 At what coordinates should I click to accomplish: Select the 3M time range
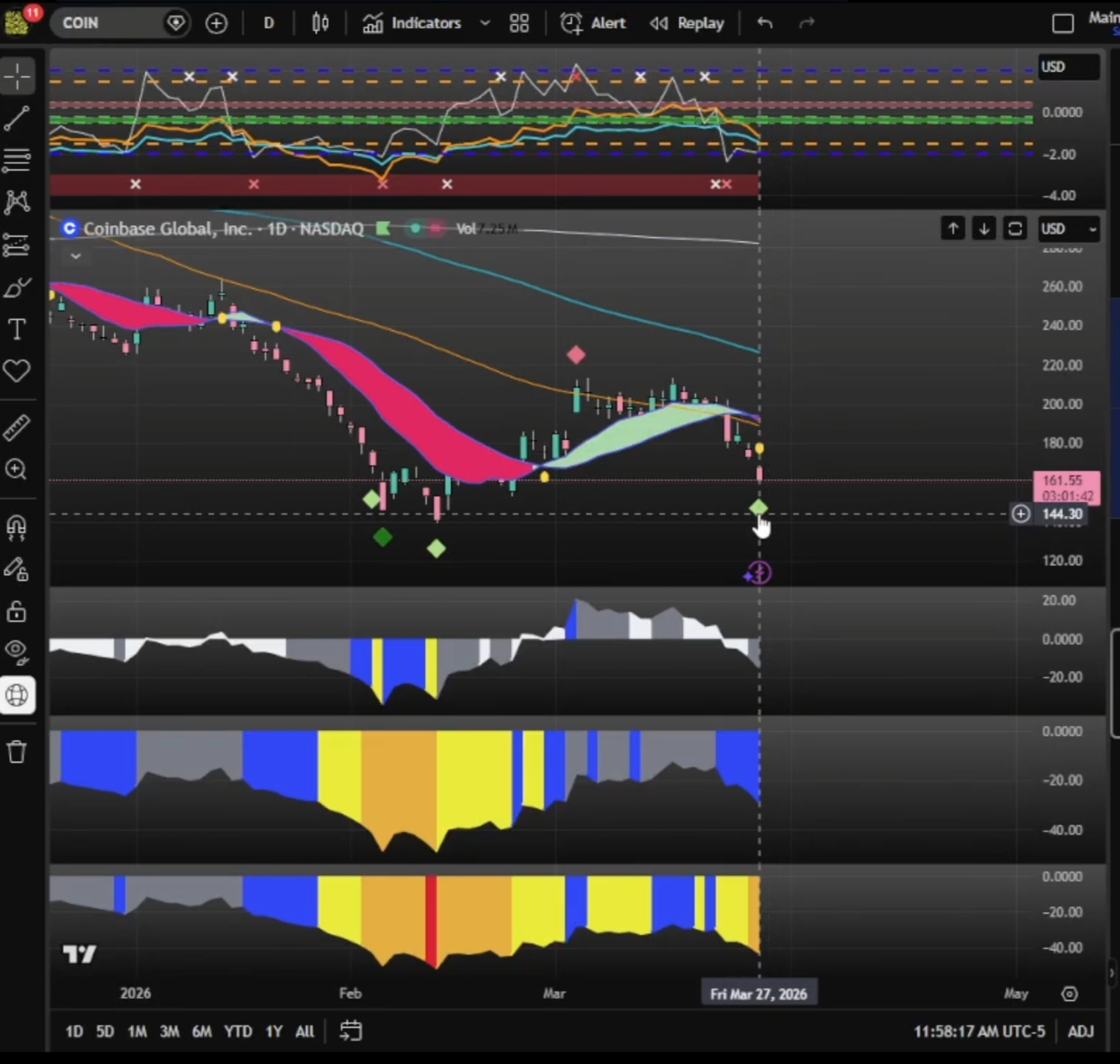(x=169, y=1032)
